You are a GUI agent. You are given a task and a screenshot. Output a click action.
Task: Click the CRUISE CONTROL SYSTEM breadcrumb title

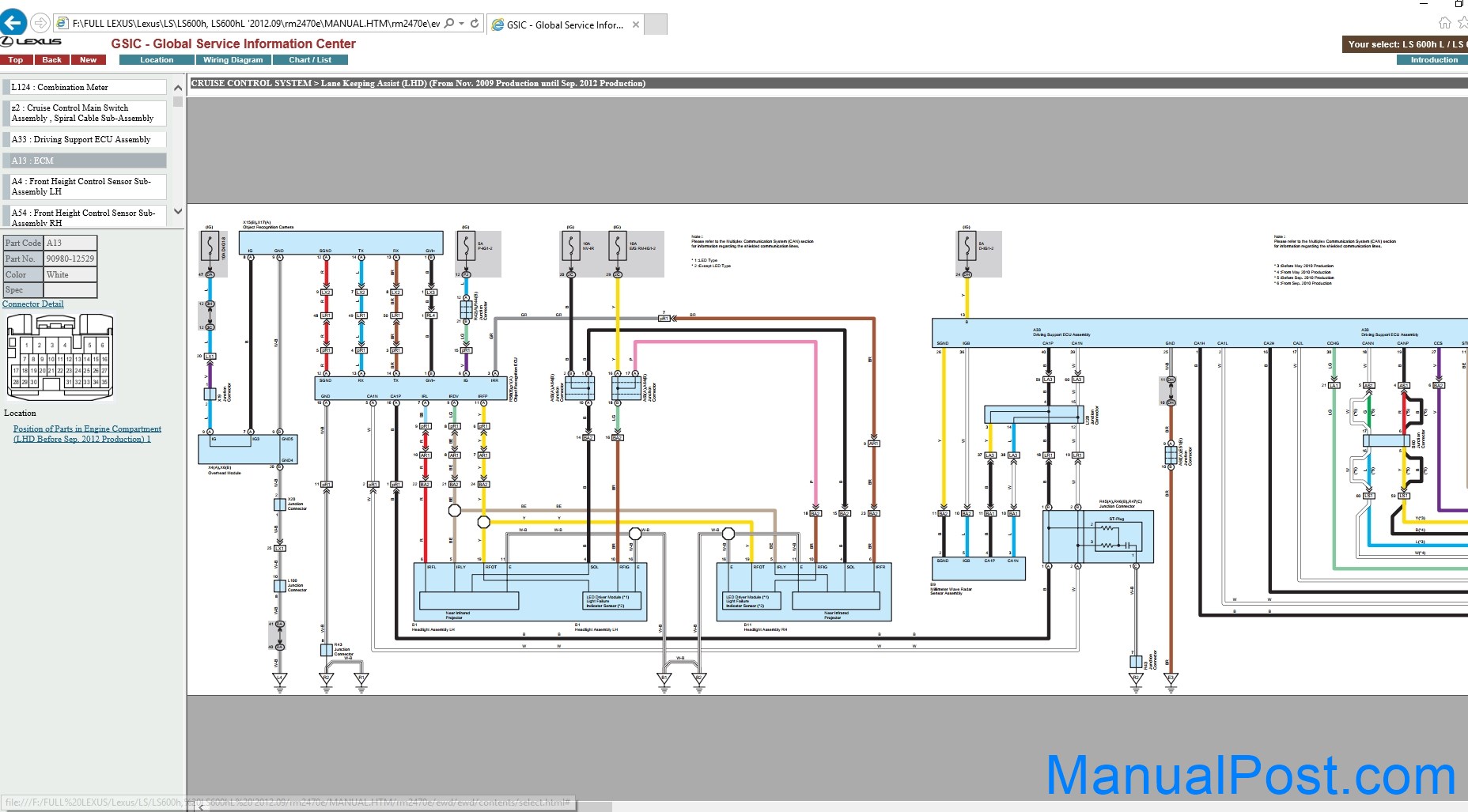click(x=418, y=83)
